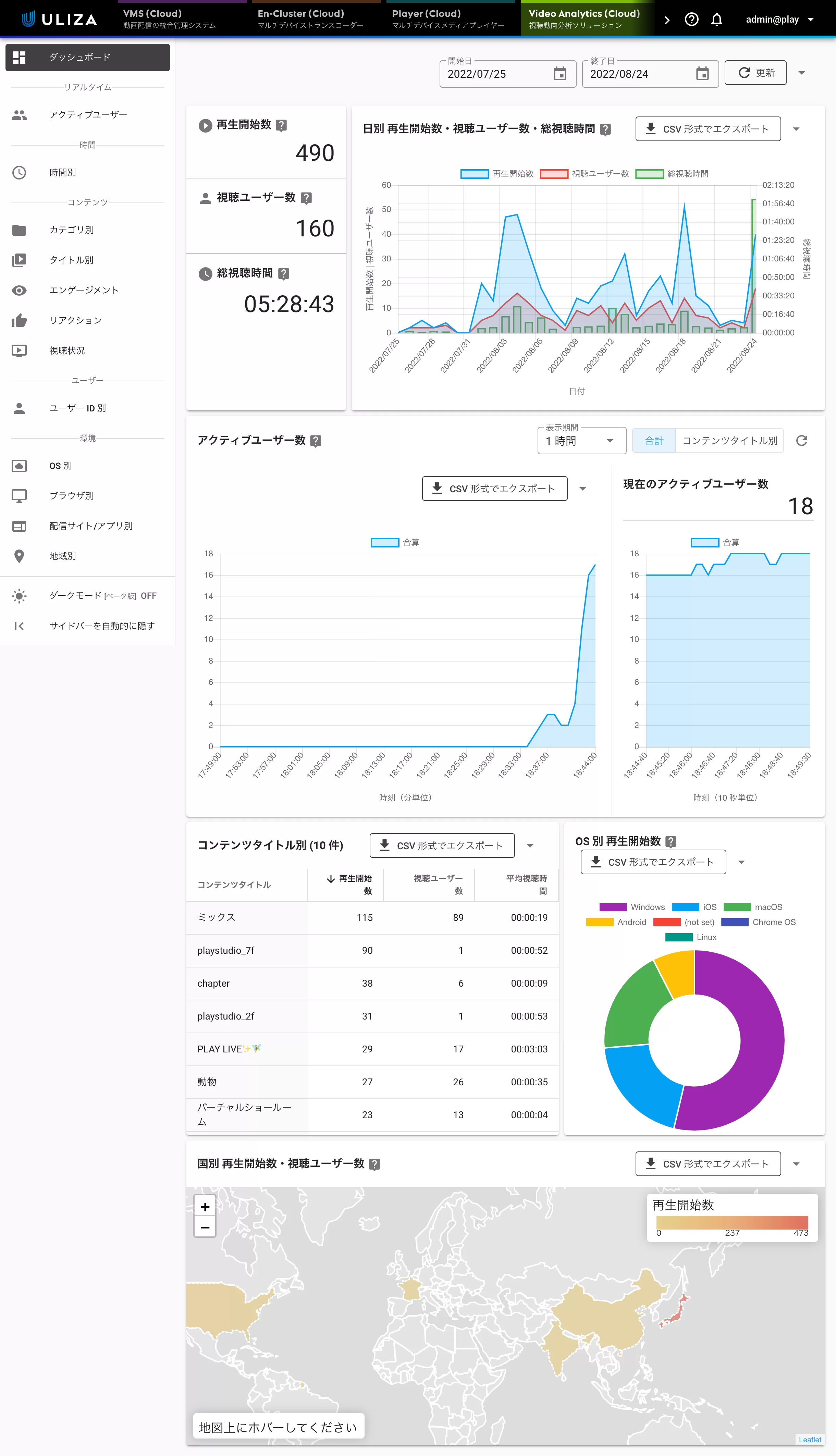The height and width of the screenshot is (1456, 836).
Task: Toggle 再生開始数 series in daily chart legend
Action: click(497, 174)
